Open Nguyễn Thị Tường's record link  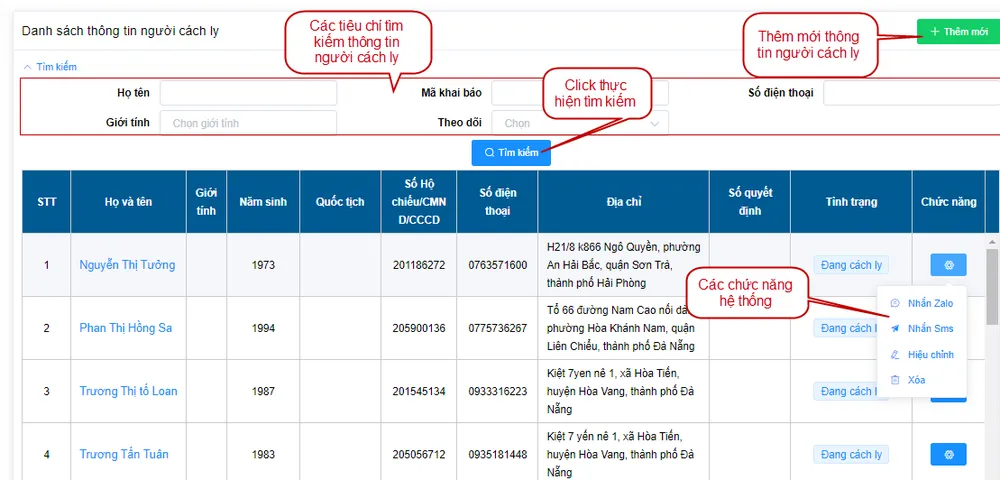pyautogui.click(x=127, y=265)
